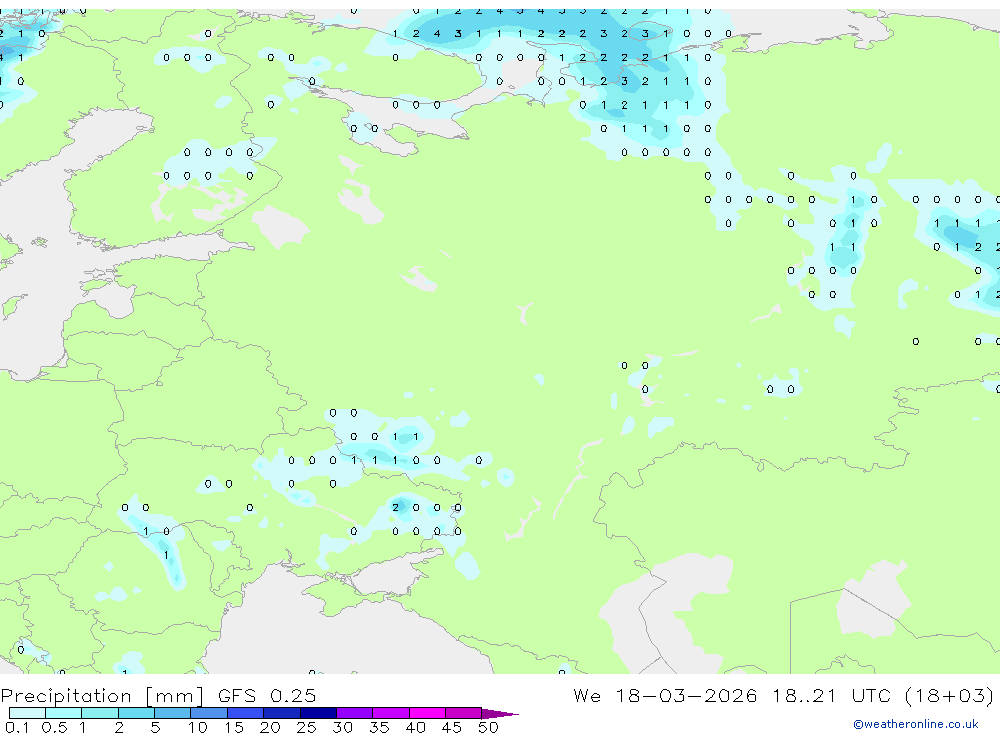Click the arrow tip beyond 50 mm
The image size is (1000, 733).
point(500,714)
